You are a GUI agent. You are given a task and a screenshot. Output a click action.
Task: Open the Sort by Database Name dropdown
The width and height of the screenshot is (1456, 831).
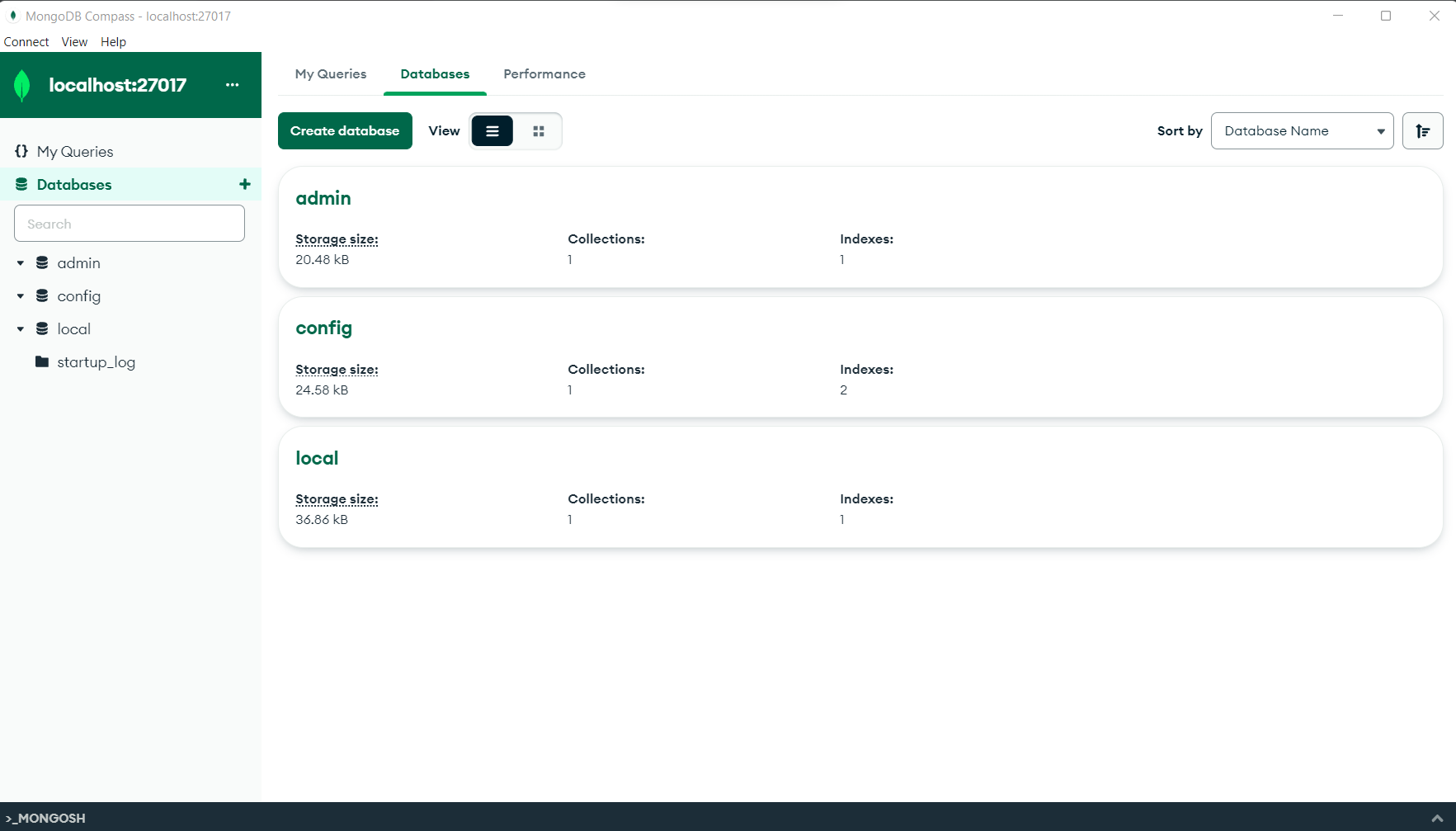1302,131
